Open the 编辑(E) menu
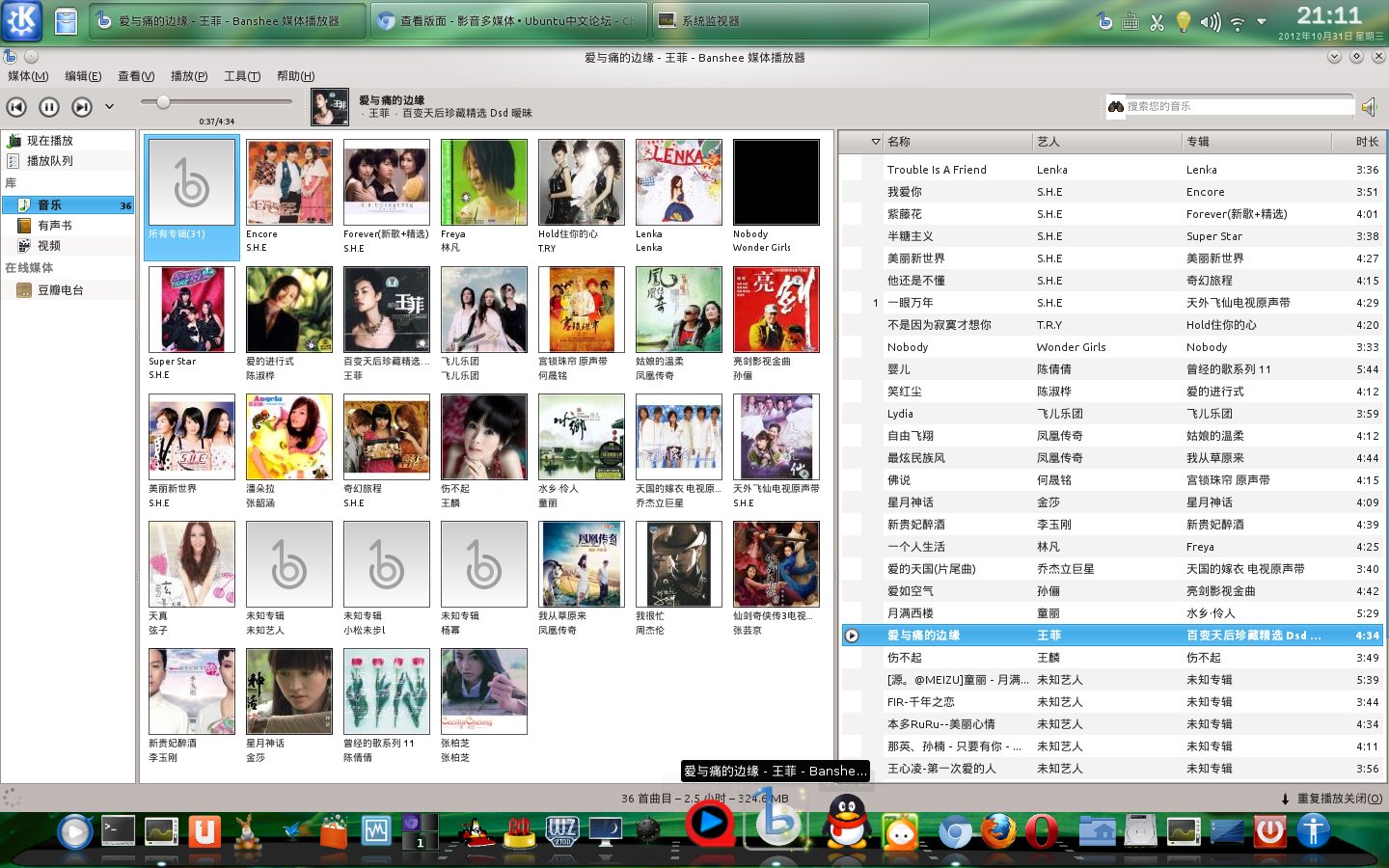 pyautogui.click(x=83, y=76)
